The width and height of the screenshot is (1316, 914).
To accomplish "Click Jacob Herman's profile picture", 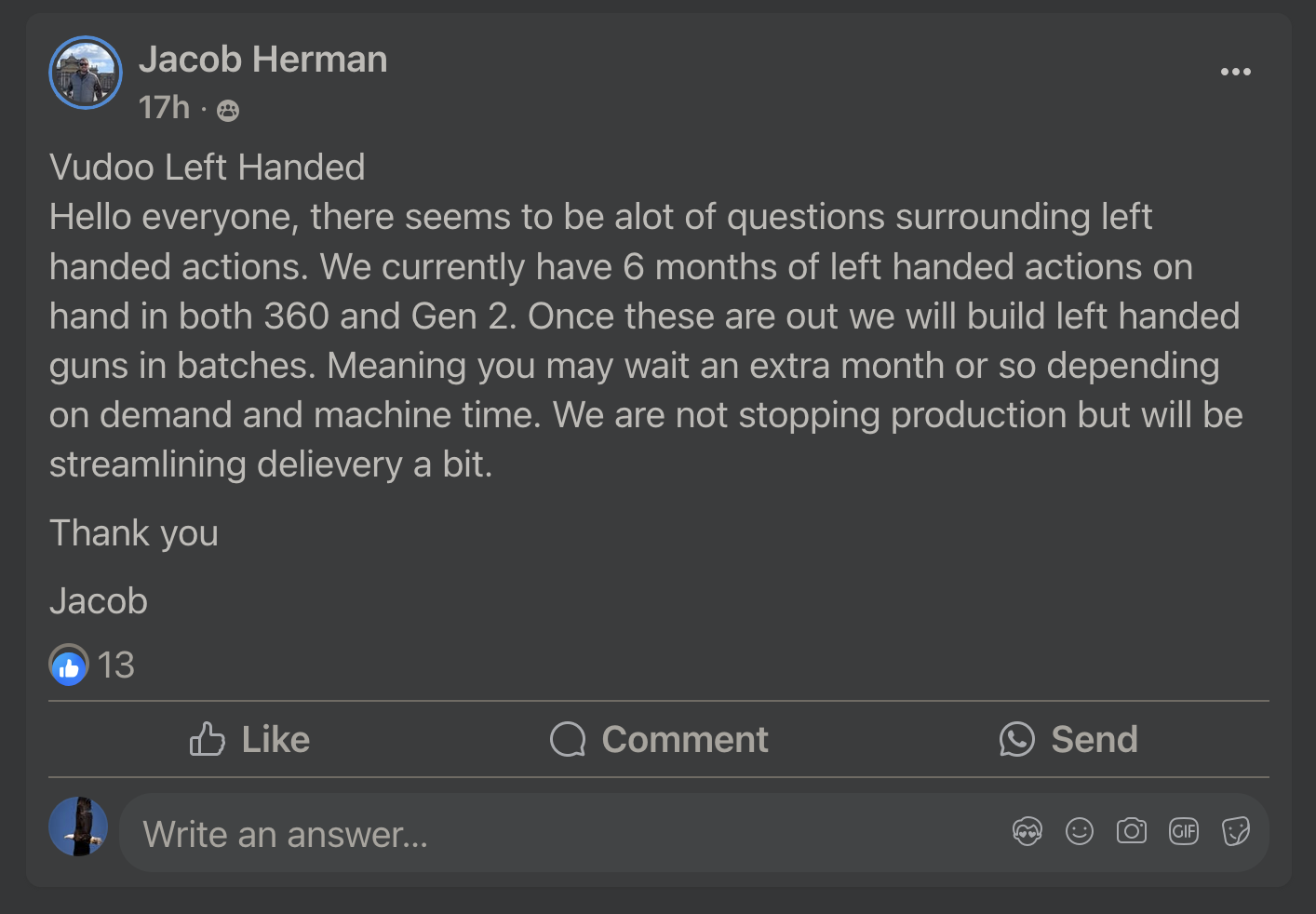I will point(86,73).
